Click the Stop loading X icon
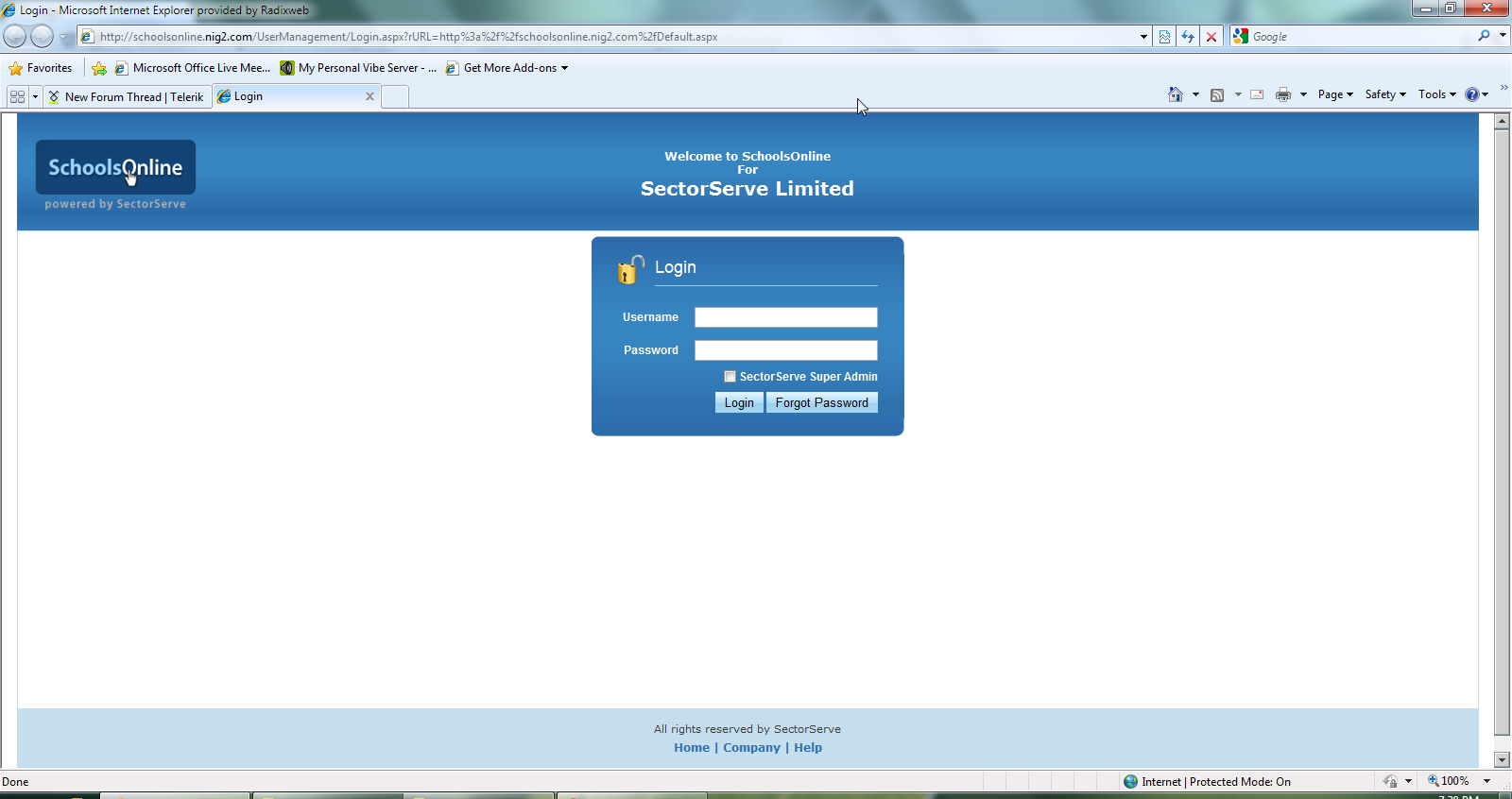The width and height of the screenshot is (1512, 799). (1211, 37)
